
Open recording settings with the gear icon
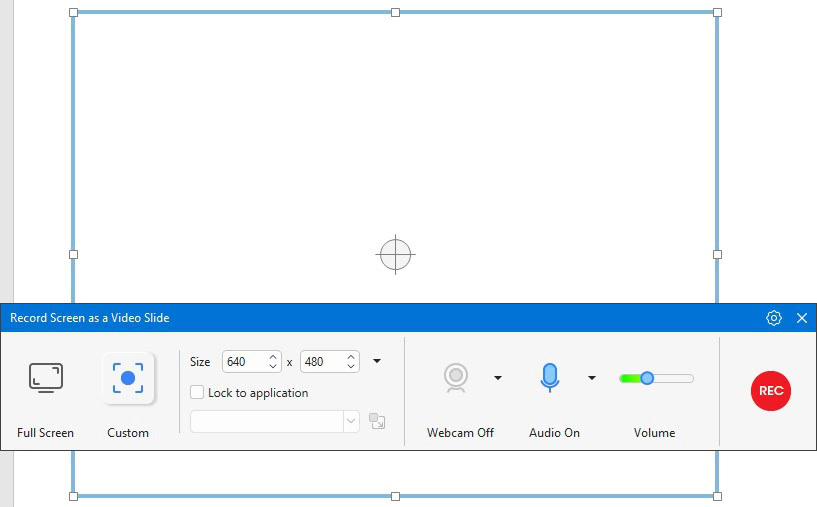(x=773, y=318)
